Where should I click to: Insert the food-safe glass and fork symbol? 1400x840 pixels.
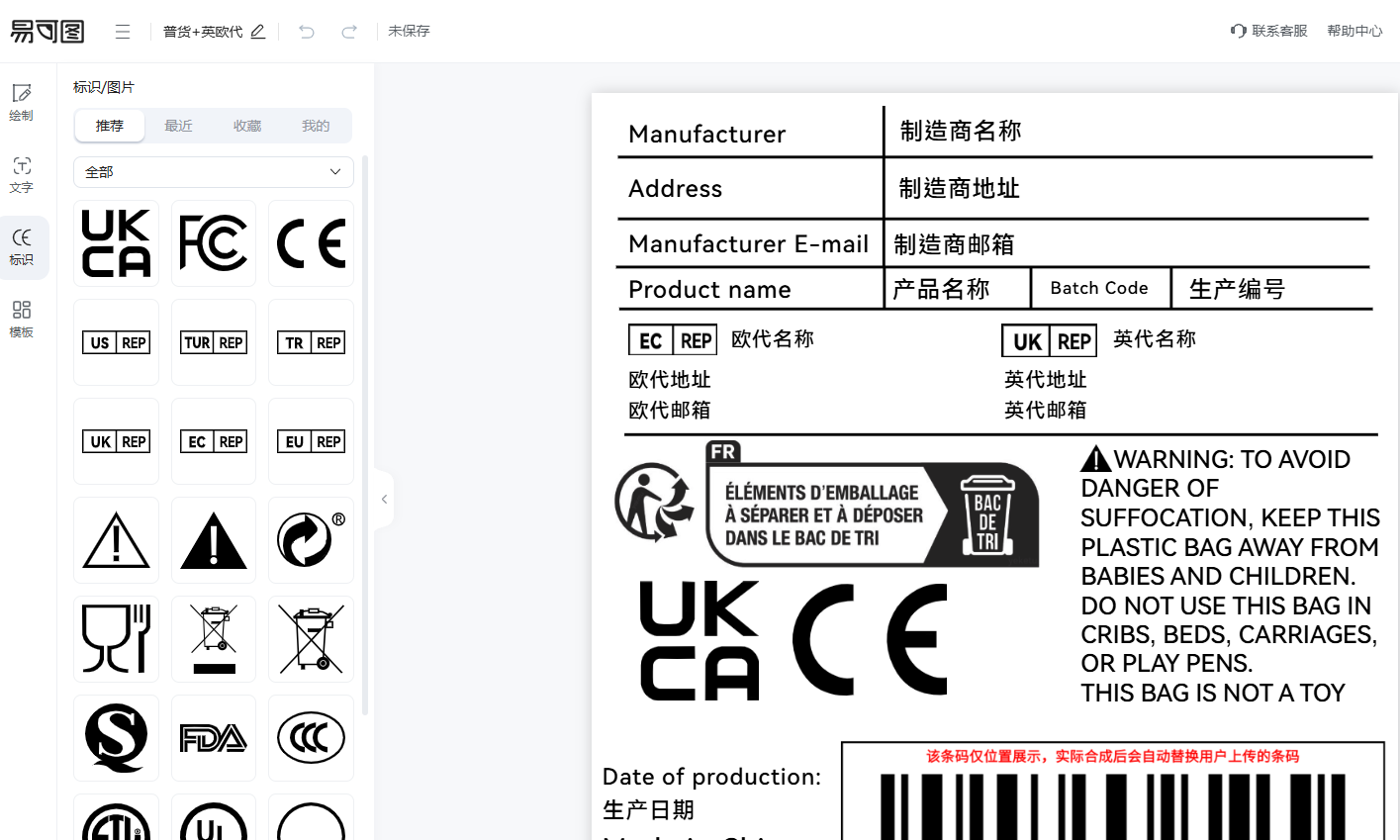[116, 639]
